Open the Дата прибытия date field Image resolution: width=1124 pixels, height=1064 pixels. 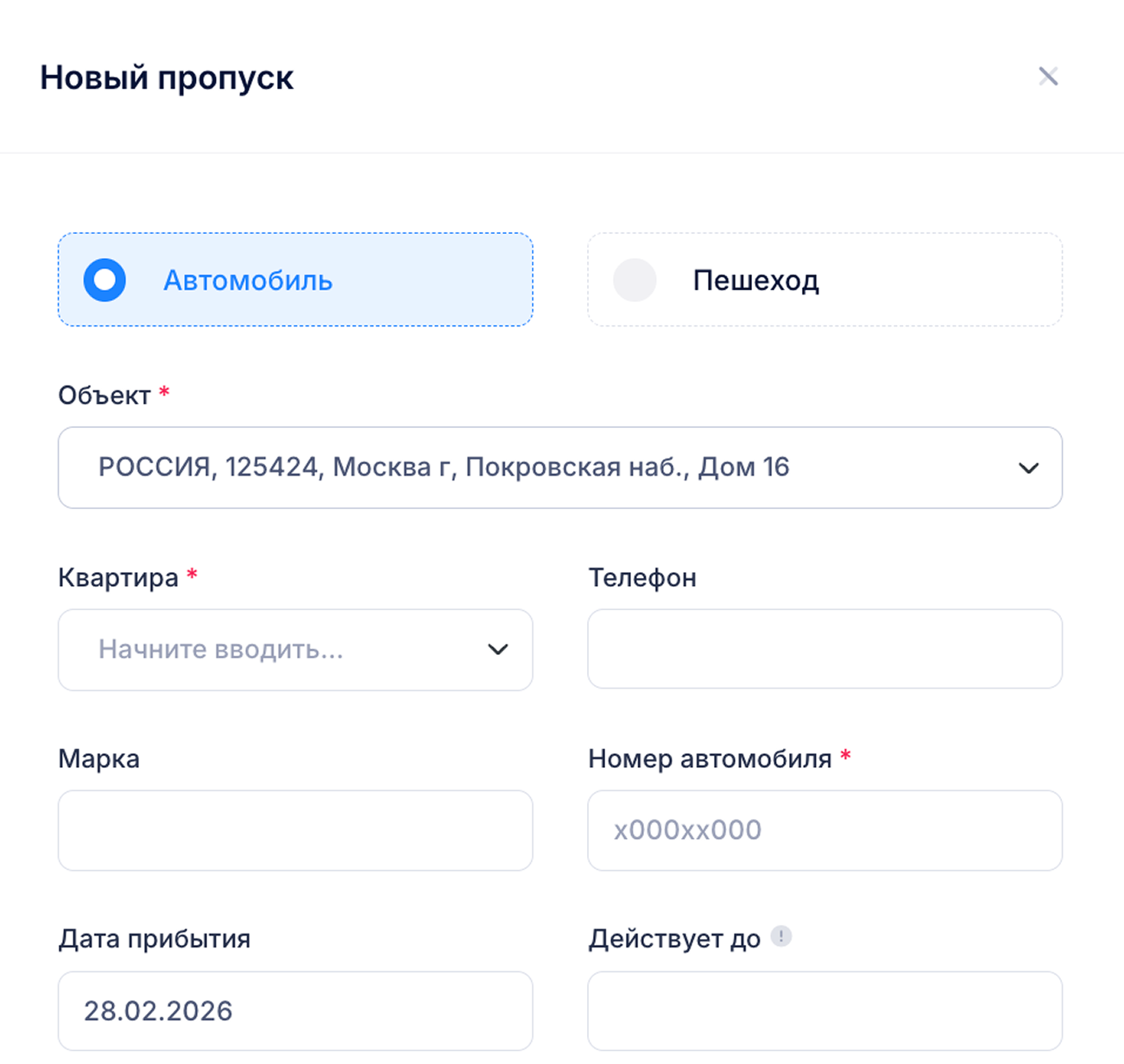pyautogui.click(x=295, y=1010)
